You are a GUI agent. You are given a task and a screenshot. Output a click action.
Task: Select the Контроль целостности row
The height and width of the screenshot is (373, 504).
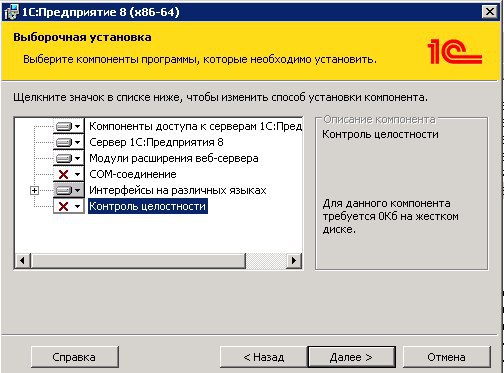tap(148, 206)
